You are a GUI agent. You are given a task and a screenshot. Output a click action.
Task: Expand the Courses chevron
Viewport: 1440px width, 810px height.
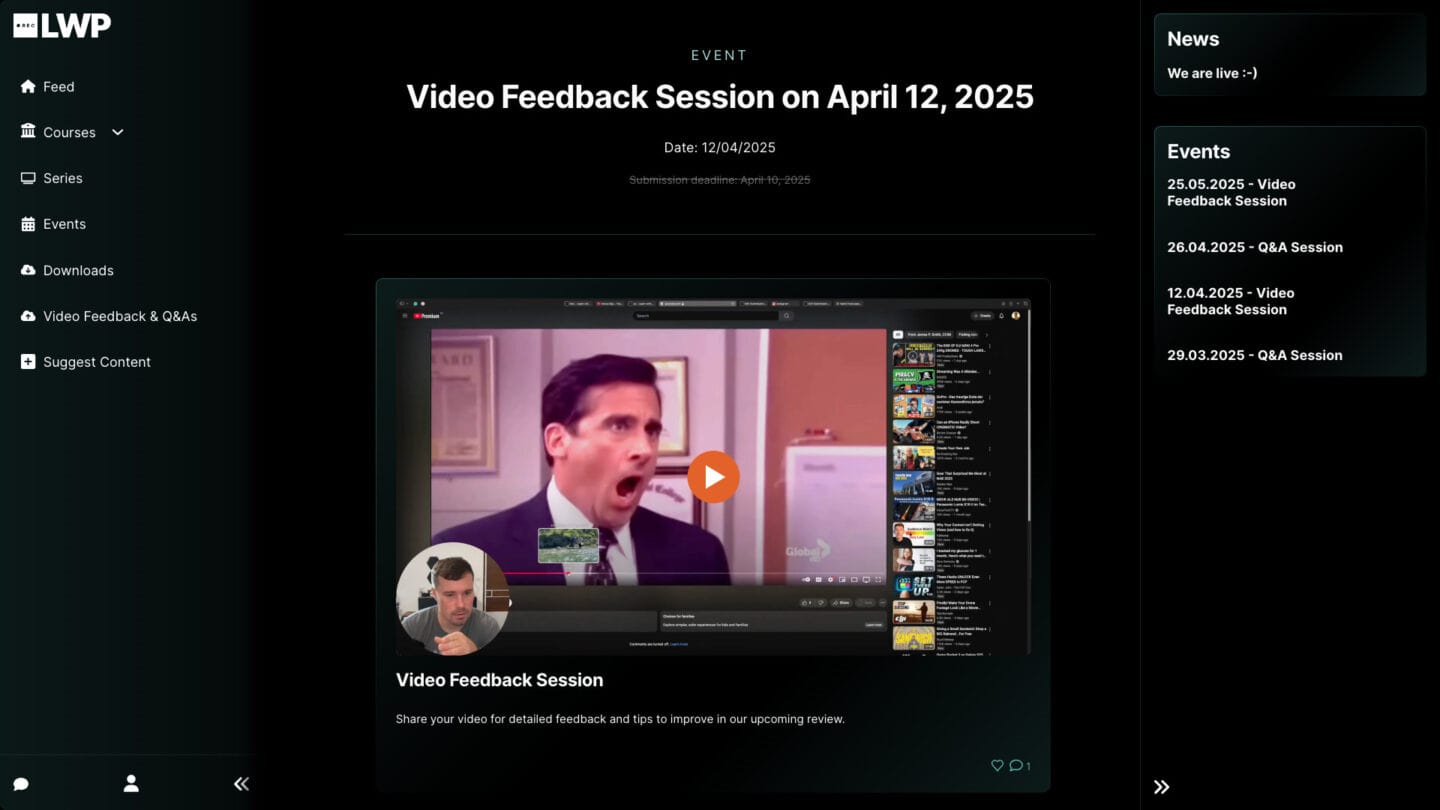point(117,132)
